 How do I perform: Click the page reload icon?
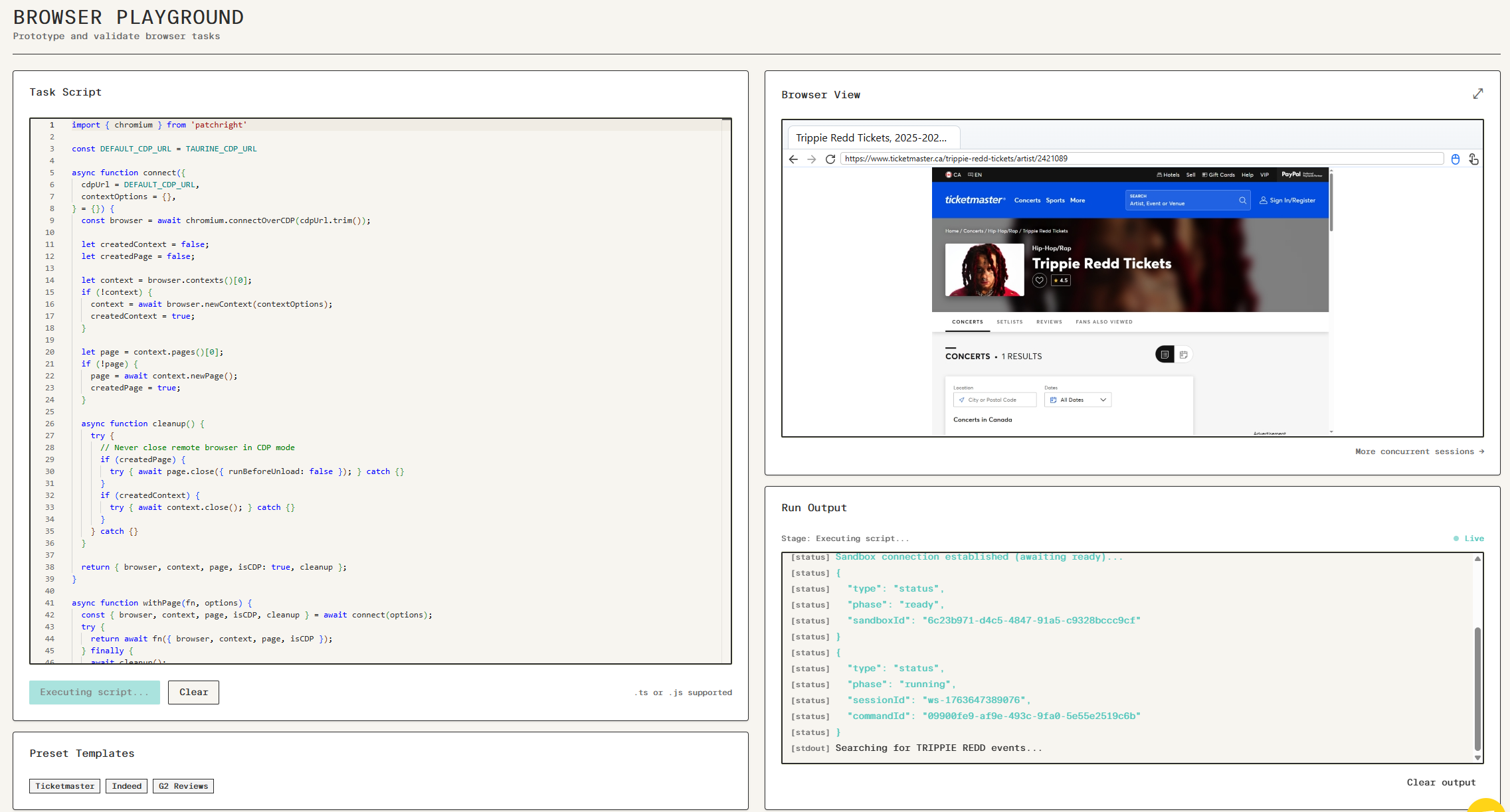tap(830, 159)
